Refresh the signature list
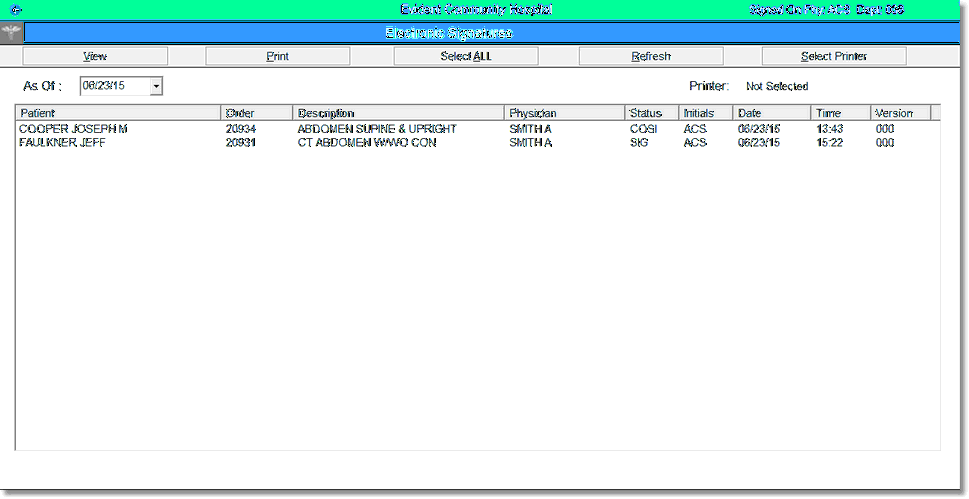Screen dimensions: 969x499 (x=651, y=56)
